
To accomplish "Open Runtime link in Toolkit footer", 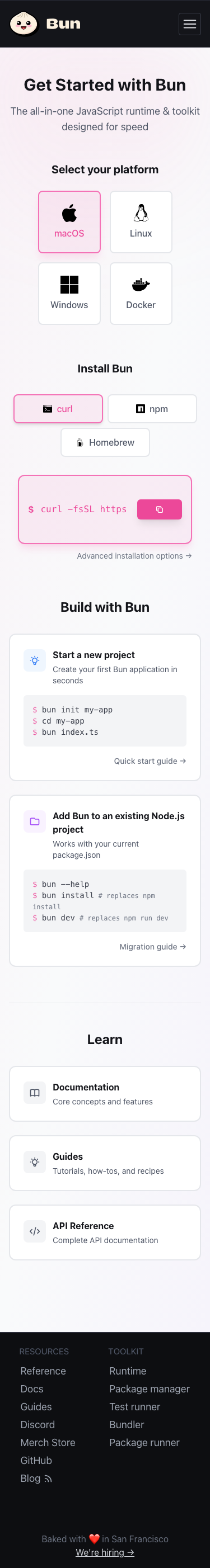I will (x=128, y=1371).
